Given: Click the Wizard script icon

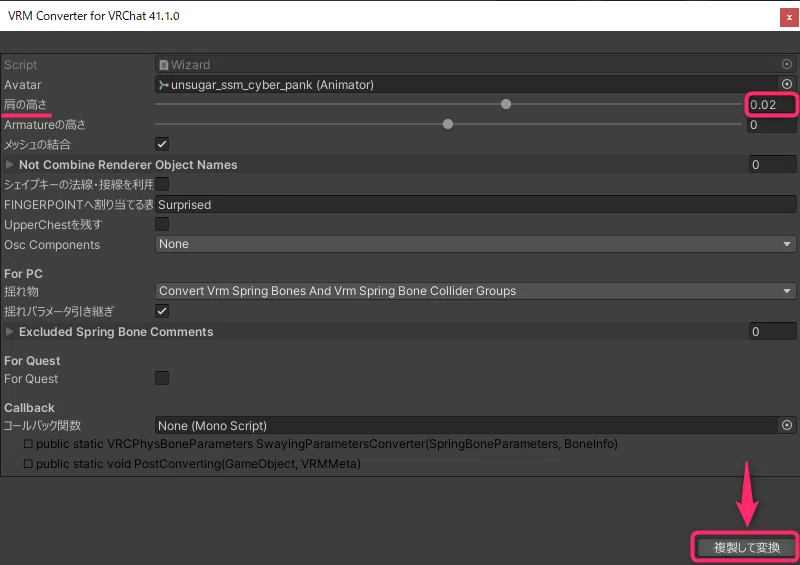Looking at the screenshot, I should click(x=164, y=65).
